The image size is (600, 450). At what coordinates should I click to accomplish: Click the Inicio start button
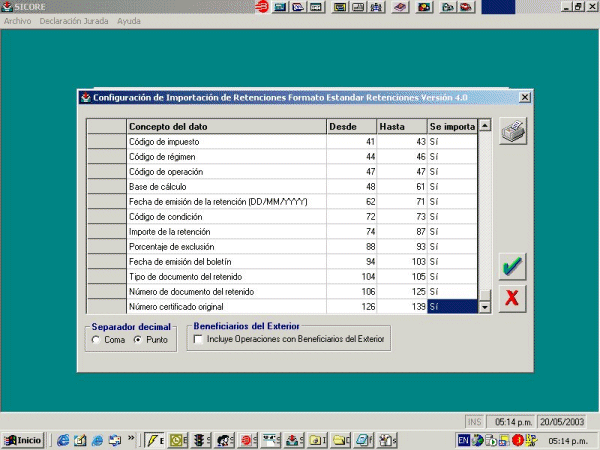(x=23, y=439)
